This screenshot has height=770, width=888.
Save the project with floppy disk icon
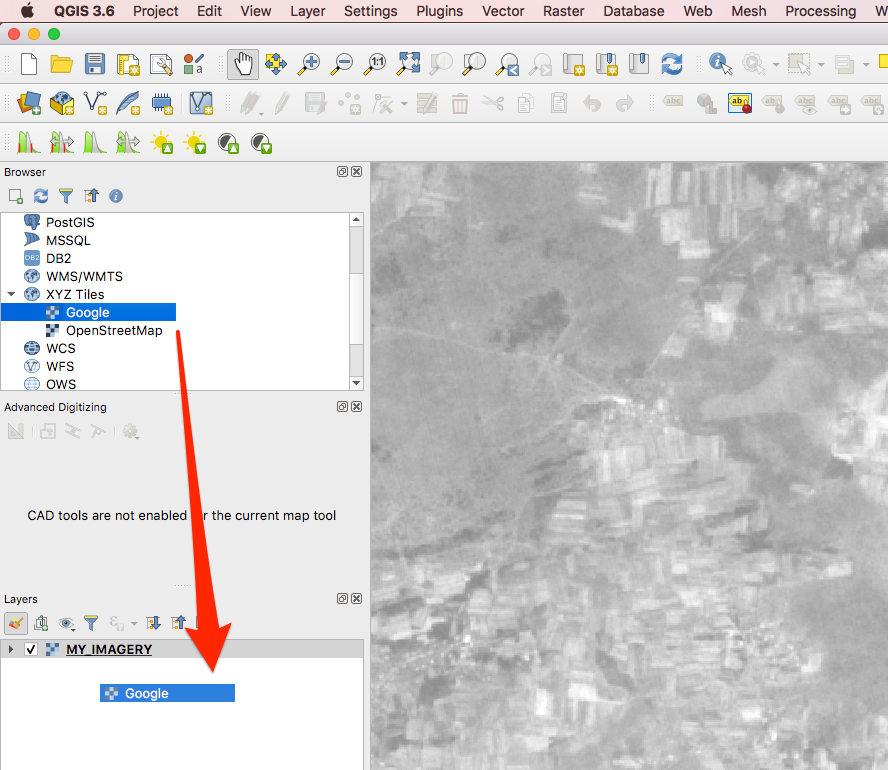95,64
